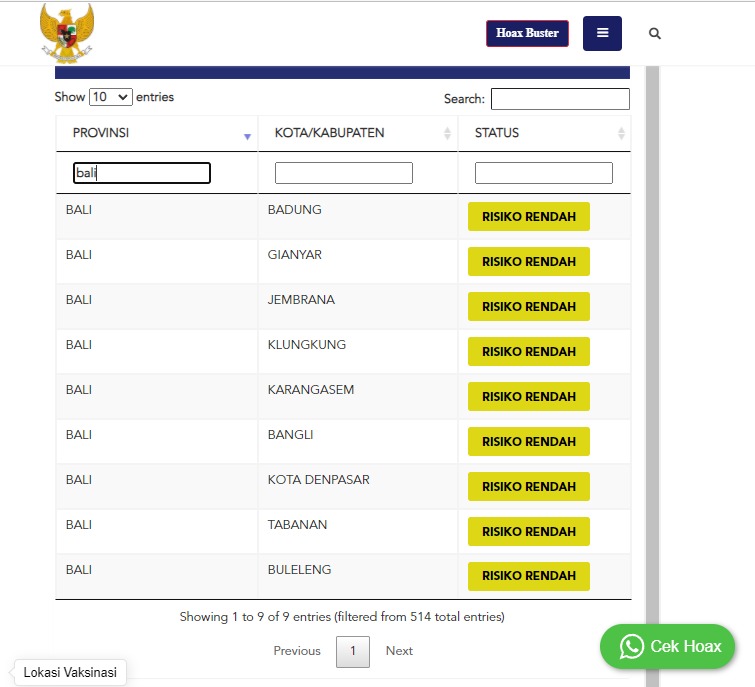Go to the Next page

399,651
